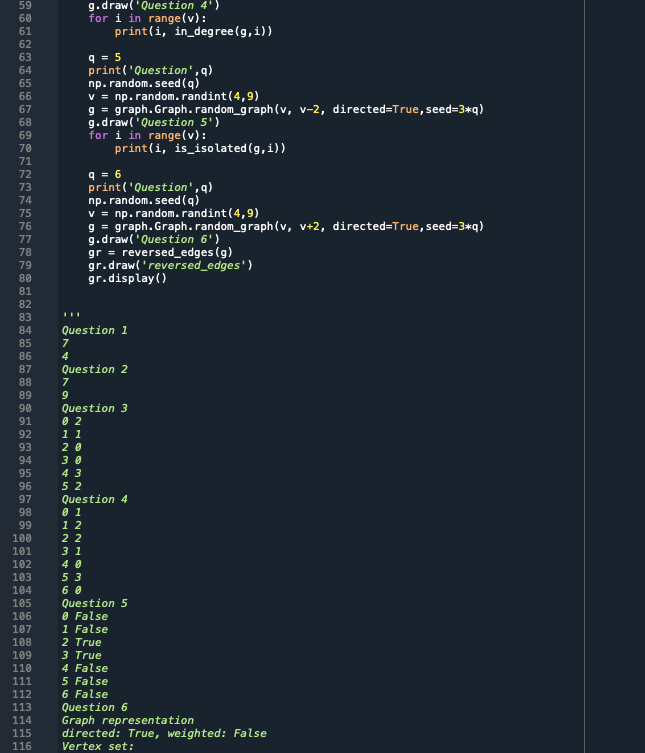Click the gr.display() call

point(127,279)
